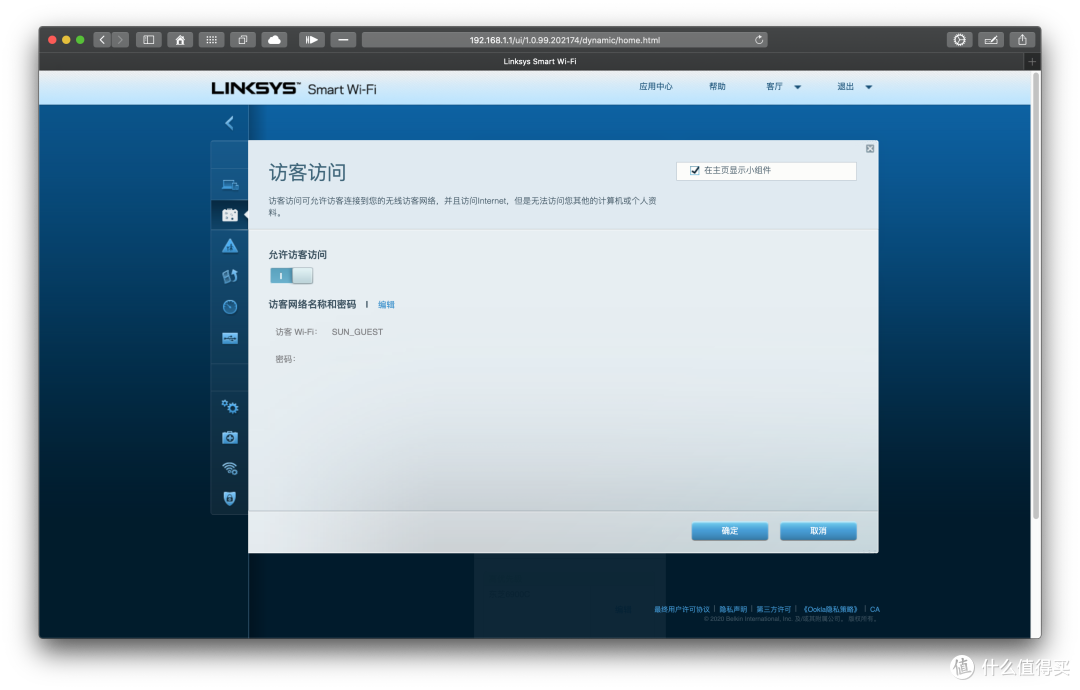Open Connectivity gears icon
Screen dimensions: 1080x690
[x=230, y=407]
